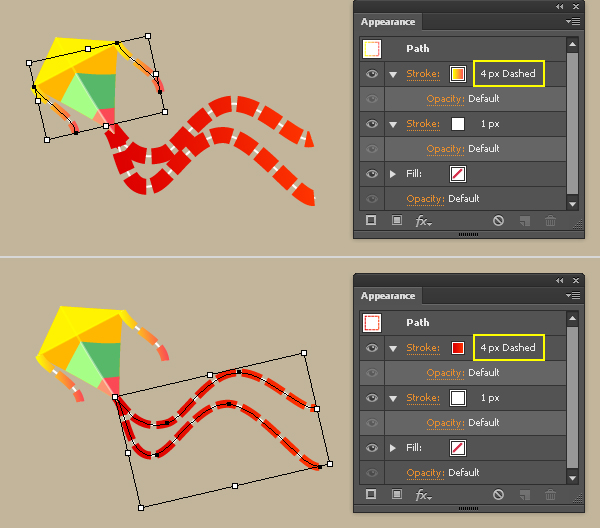
Task: Close the top Appearance panel
Action: 576,7
